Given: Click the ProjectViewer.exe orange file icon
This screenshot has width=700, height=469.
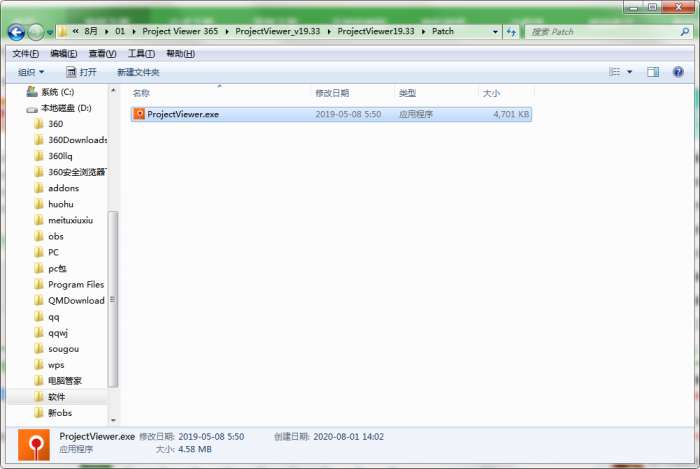Looking at the screenshot, I should tap(139, 114).
